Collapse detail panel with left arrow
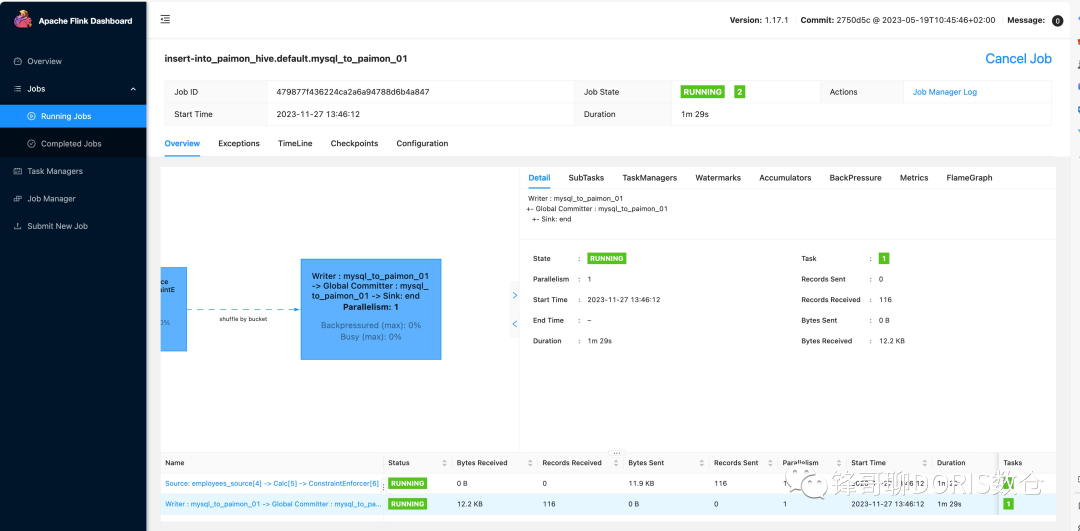Viewport: 1080px width, 531px height. click(x=515, y=324)
